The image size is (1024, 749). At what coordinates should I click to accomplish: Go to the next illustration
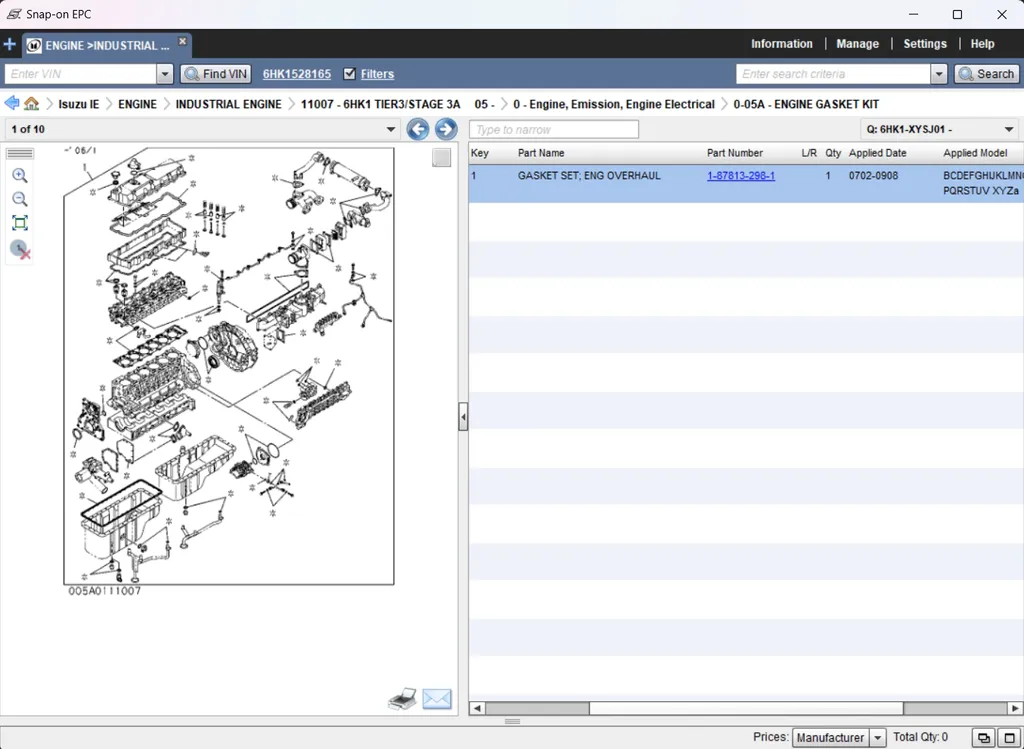446,129
